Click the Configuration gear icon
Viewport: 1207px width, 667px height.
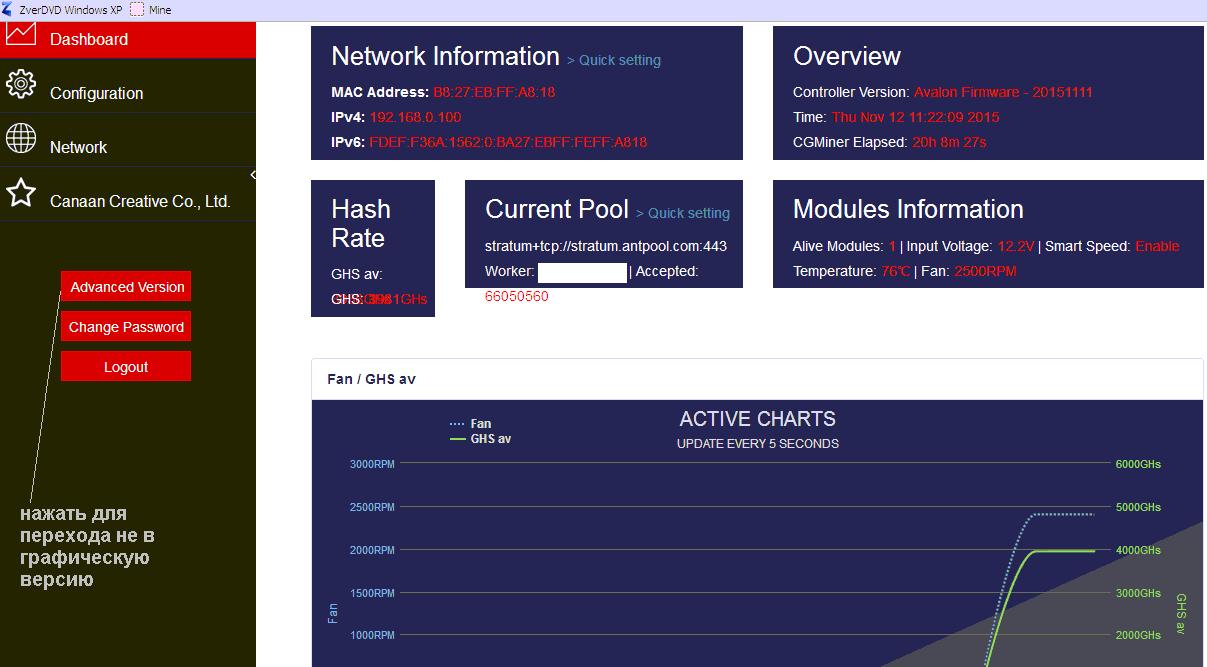[x=21, y=84]
